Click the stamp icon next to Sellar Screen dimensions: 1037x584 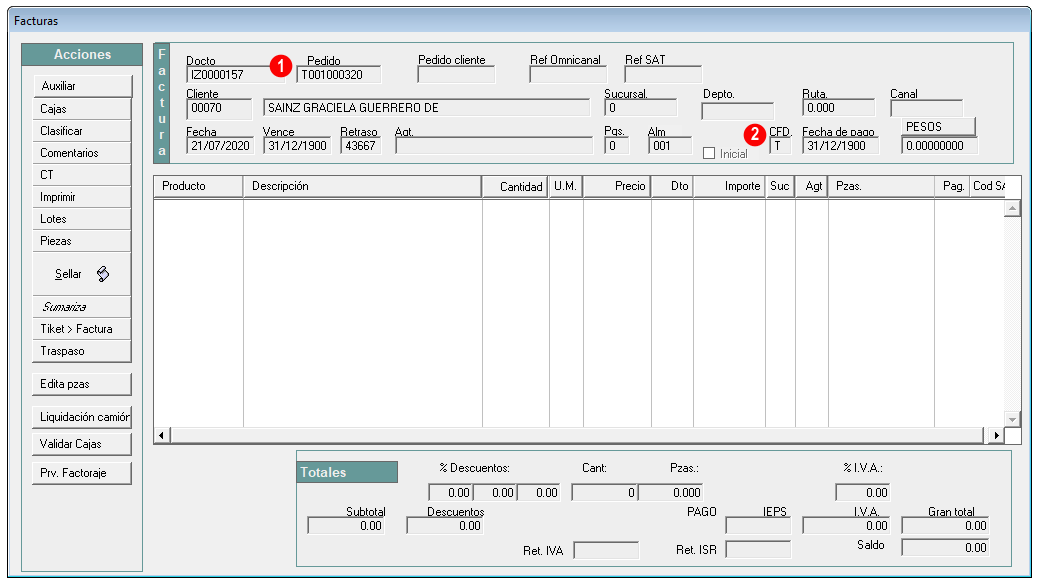click(104, 272)
